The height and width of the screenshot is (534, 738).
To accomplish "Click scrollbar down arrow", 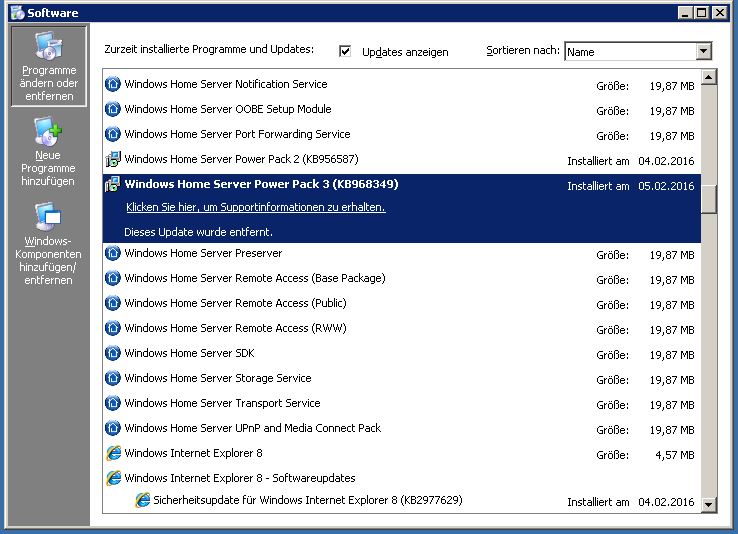I will pos(709,505).
